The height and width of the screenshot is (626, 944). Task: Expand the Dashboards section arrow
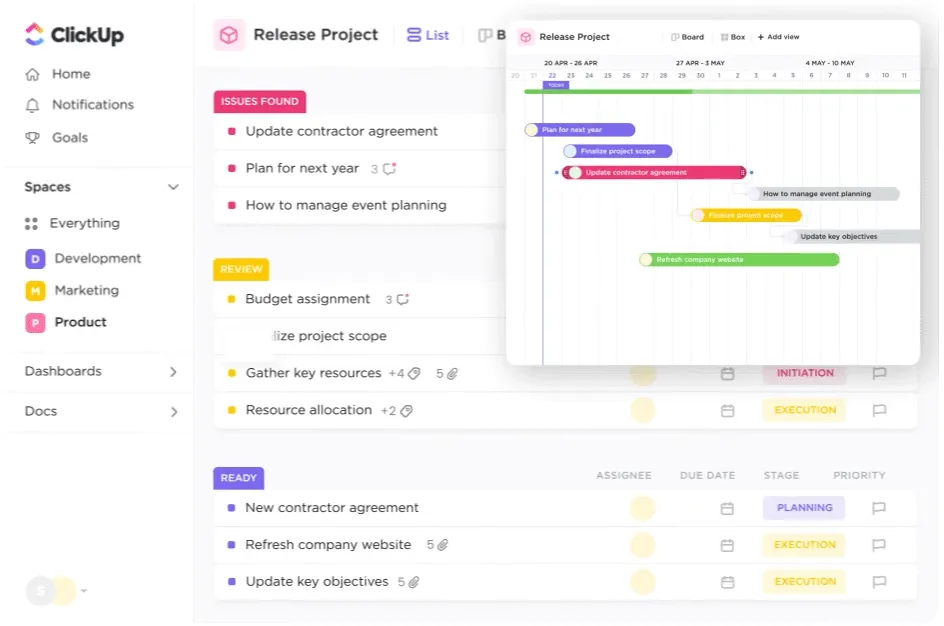(x=173, y=372)
